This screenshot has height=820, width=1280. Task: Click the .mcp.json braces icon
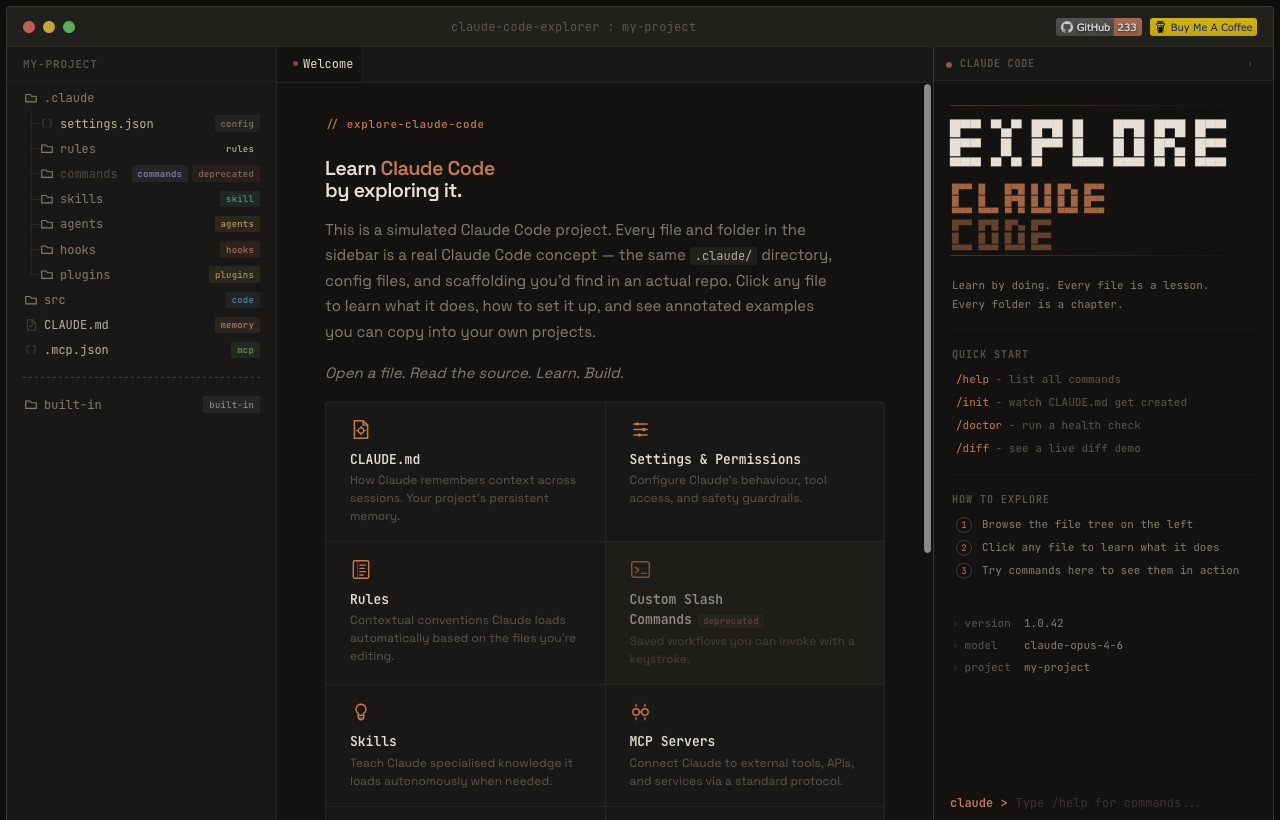pyautogui.click(x=31, y=350)
